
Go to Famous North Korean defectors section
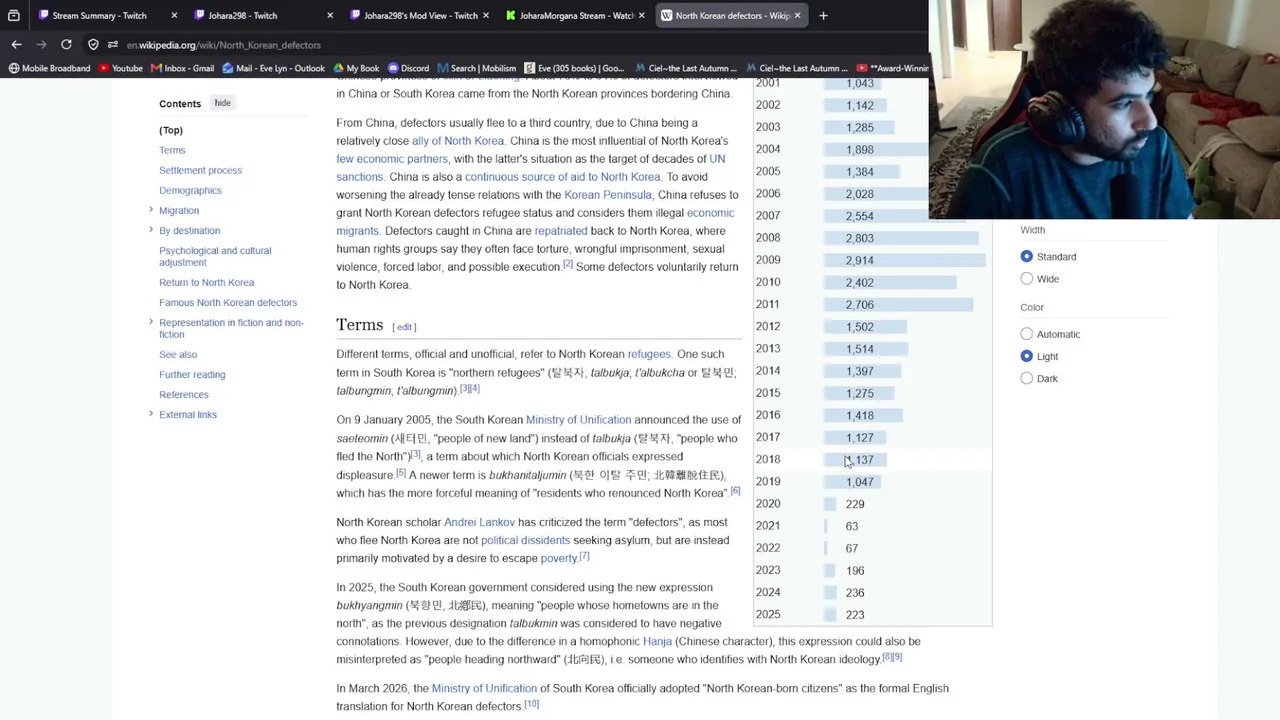coord(228,302)
